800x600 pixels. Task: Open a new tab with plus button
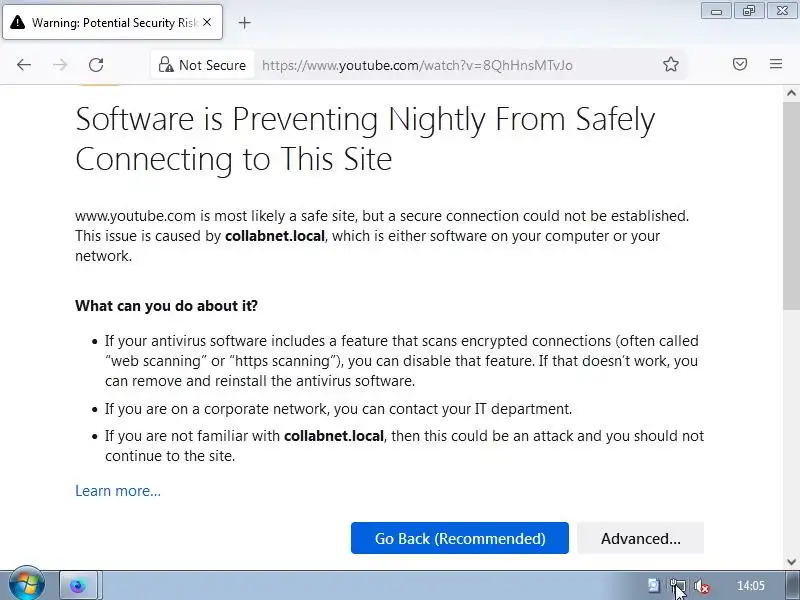(x=245, y=22)
